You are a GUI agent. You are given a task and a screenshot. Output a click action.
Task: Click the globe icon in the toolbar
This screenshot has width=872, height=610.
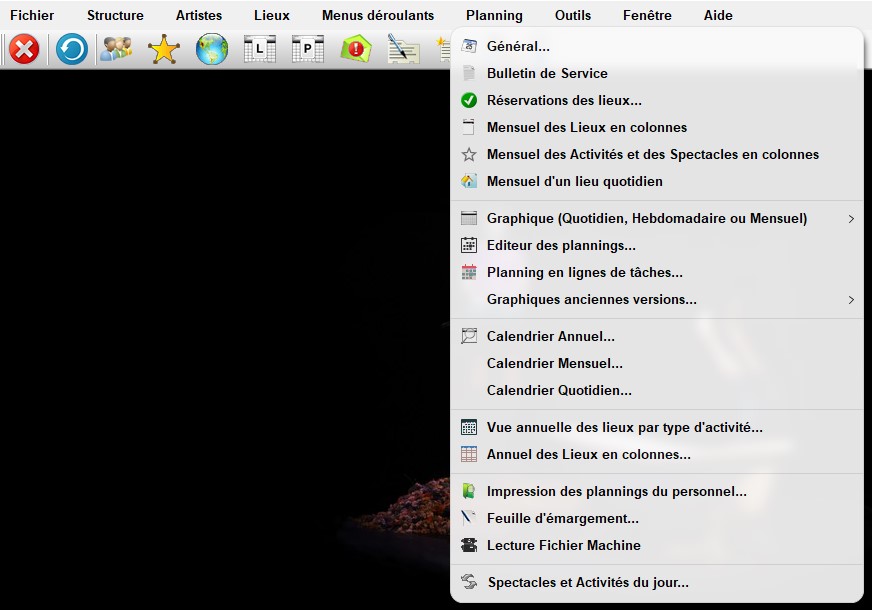[x=212, y=49]
